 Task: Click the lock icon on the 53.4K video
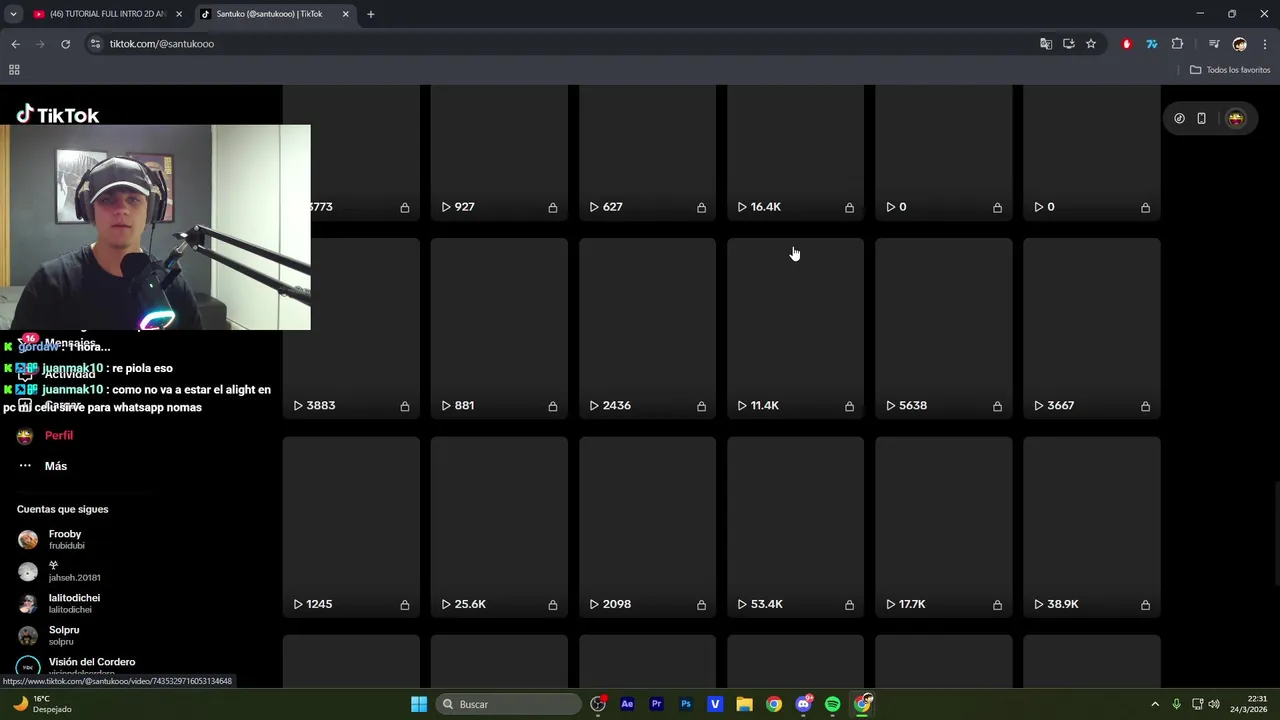[849, 605]
